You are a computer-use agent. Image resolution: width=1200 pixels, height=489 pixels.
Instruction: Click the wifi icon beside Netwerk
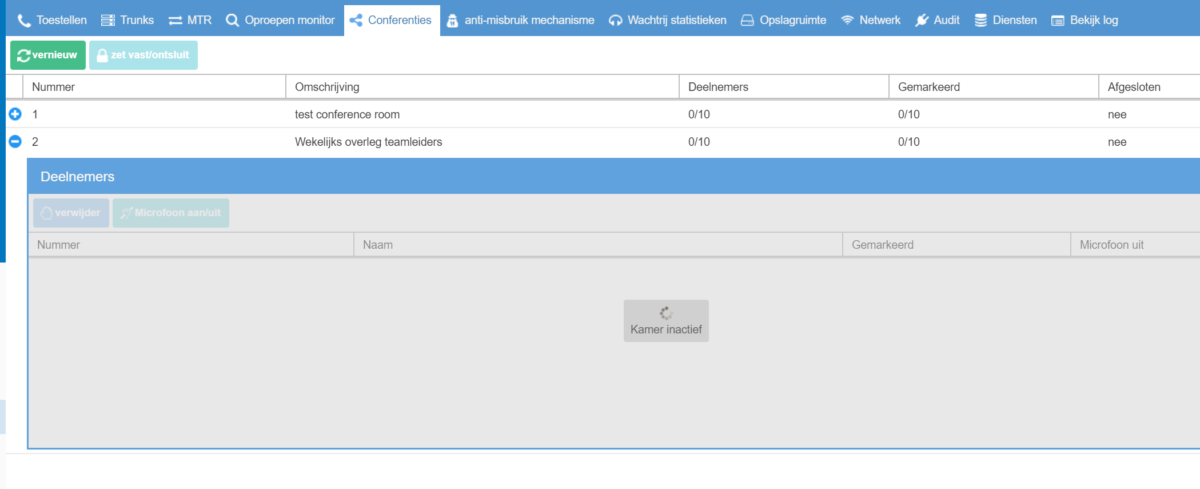click(847, 20)
